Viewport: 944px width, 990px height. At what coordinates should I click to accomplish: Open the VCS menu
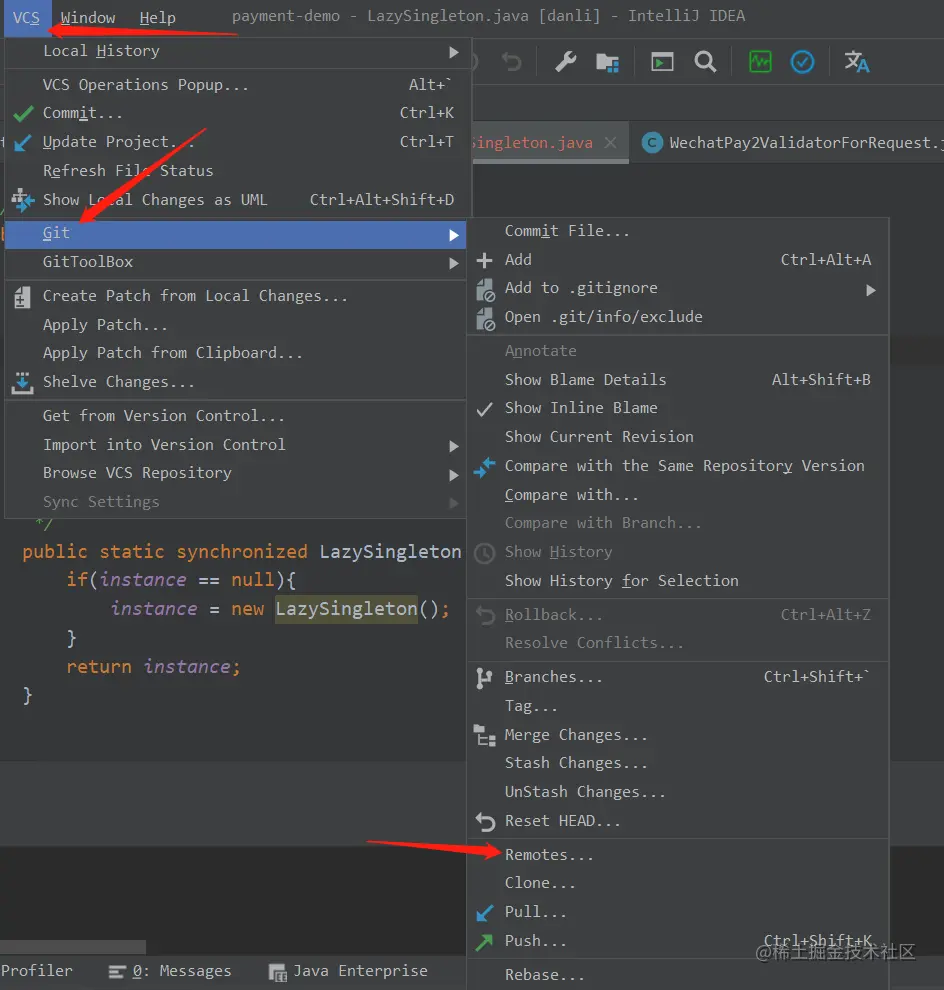(27, 18)
